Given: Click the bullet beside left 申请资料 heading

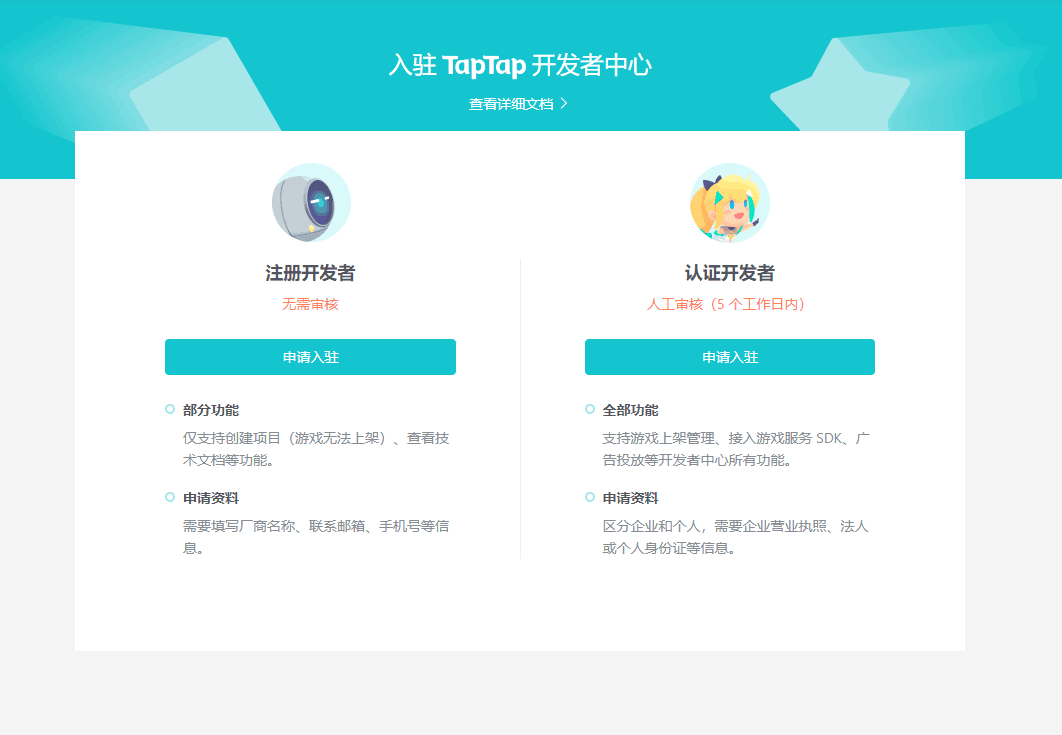Looking at the screenshot, I should 170,497.
